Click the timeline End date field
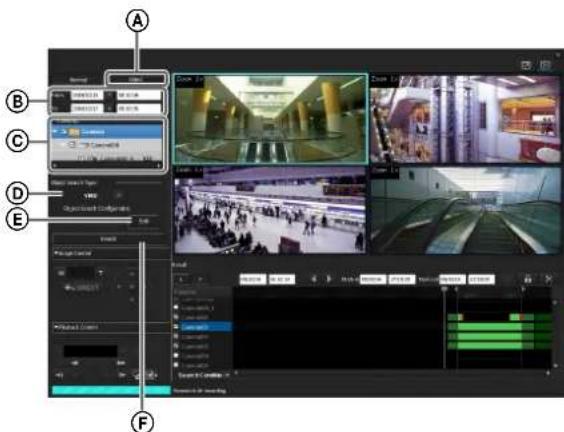 pos(452,279)
